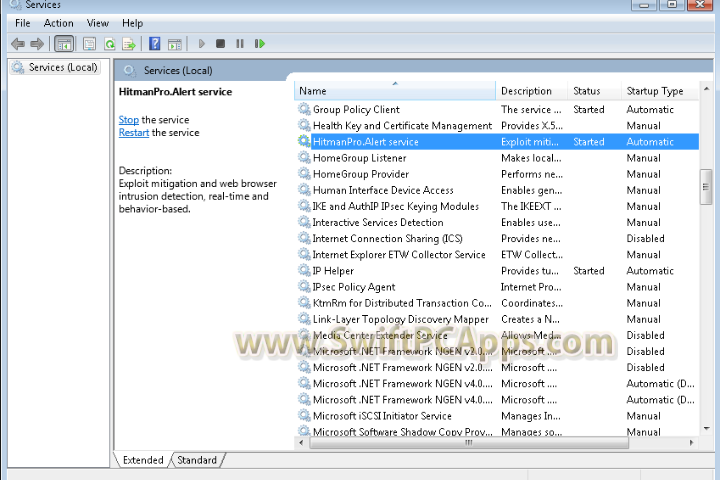Click the Stop the service link

tap(129, 120)
